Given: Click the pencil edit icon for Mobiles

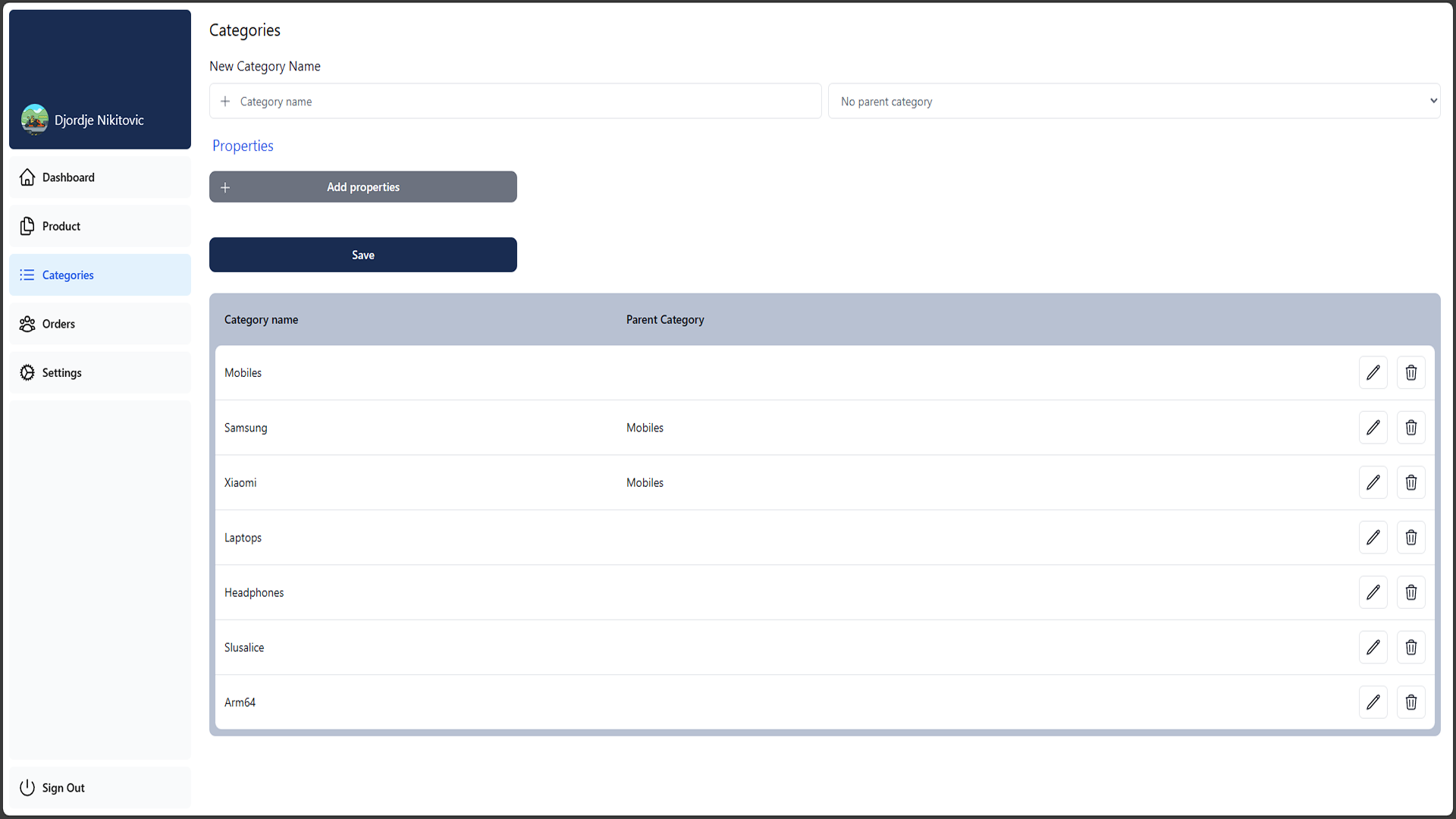Looking at the screenshot, I should [1373, 372].
